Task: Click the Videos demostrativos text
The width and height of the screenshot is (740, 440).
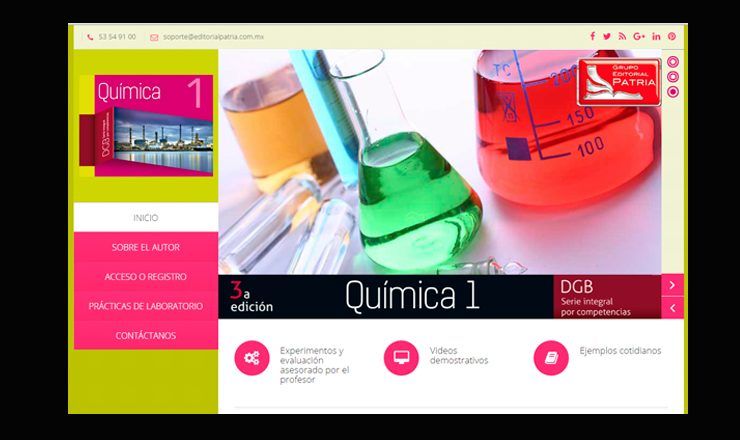Action: 459,355
